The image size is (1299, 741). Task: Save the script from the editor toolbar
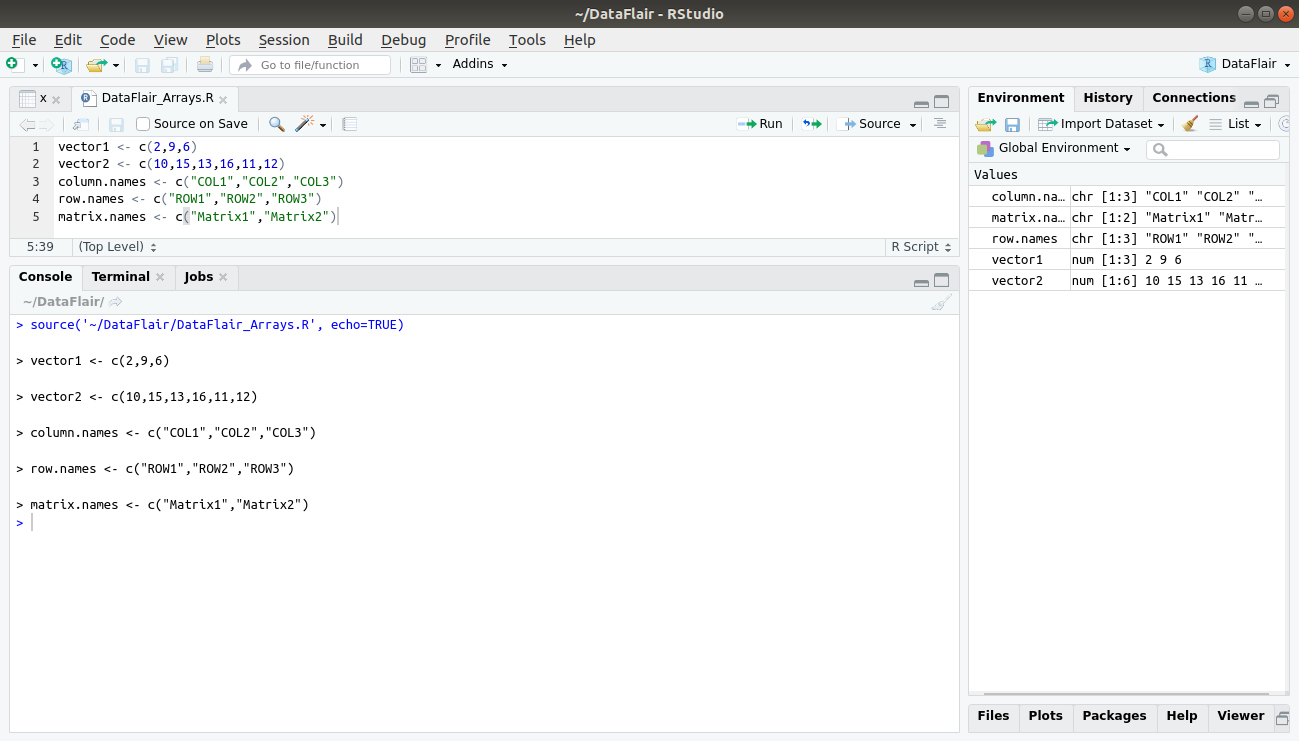pyautogui.click(x=116, y=125)
